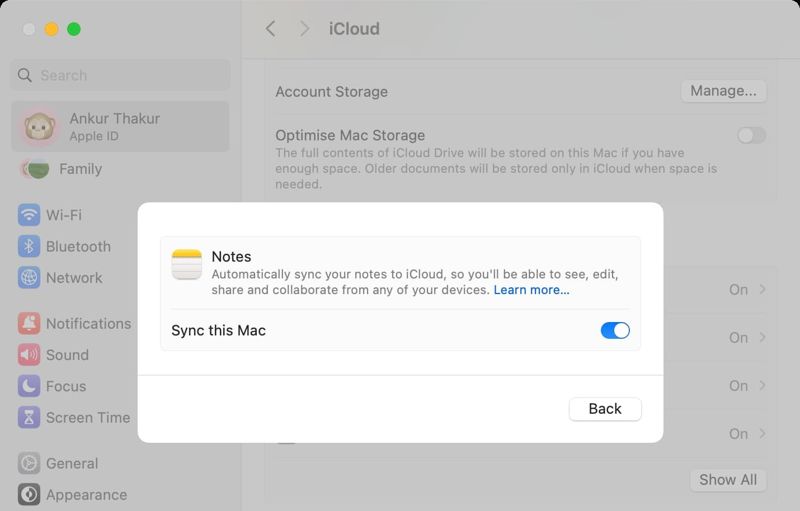Expand the first On row chevron
This screenshot has width=800, height=511.
point(763,290)
